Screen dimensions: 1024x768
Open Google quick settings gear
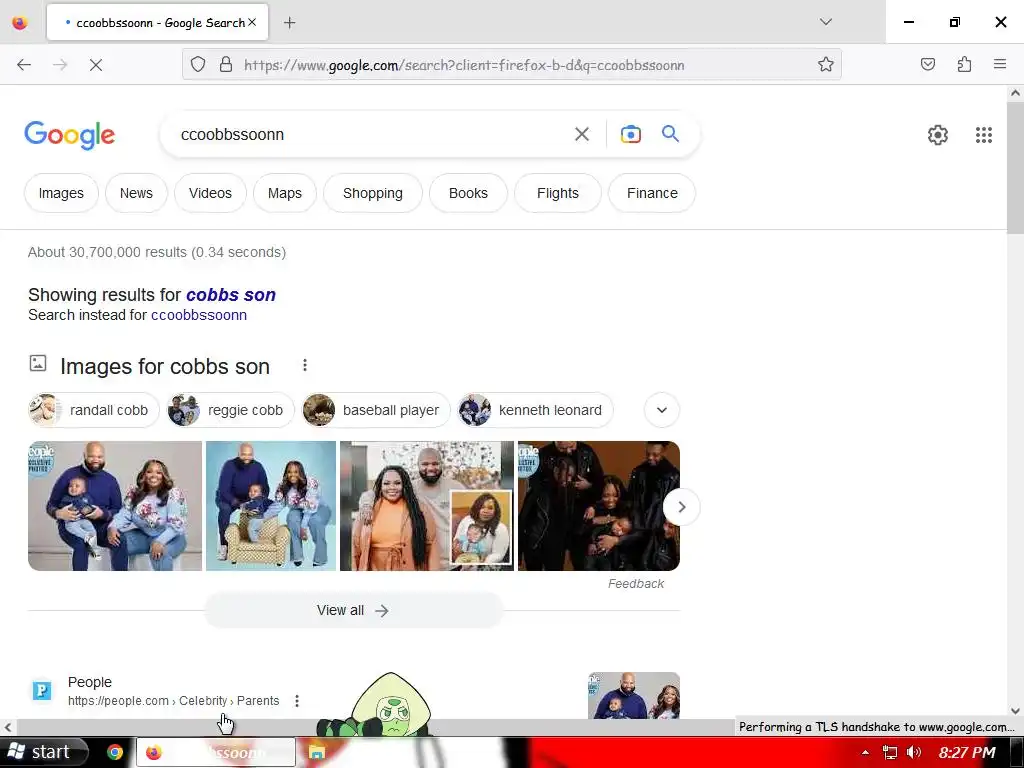pos(938,135)
